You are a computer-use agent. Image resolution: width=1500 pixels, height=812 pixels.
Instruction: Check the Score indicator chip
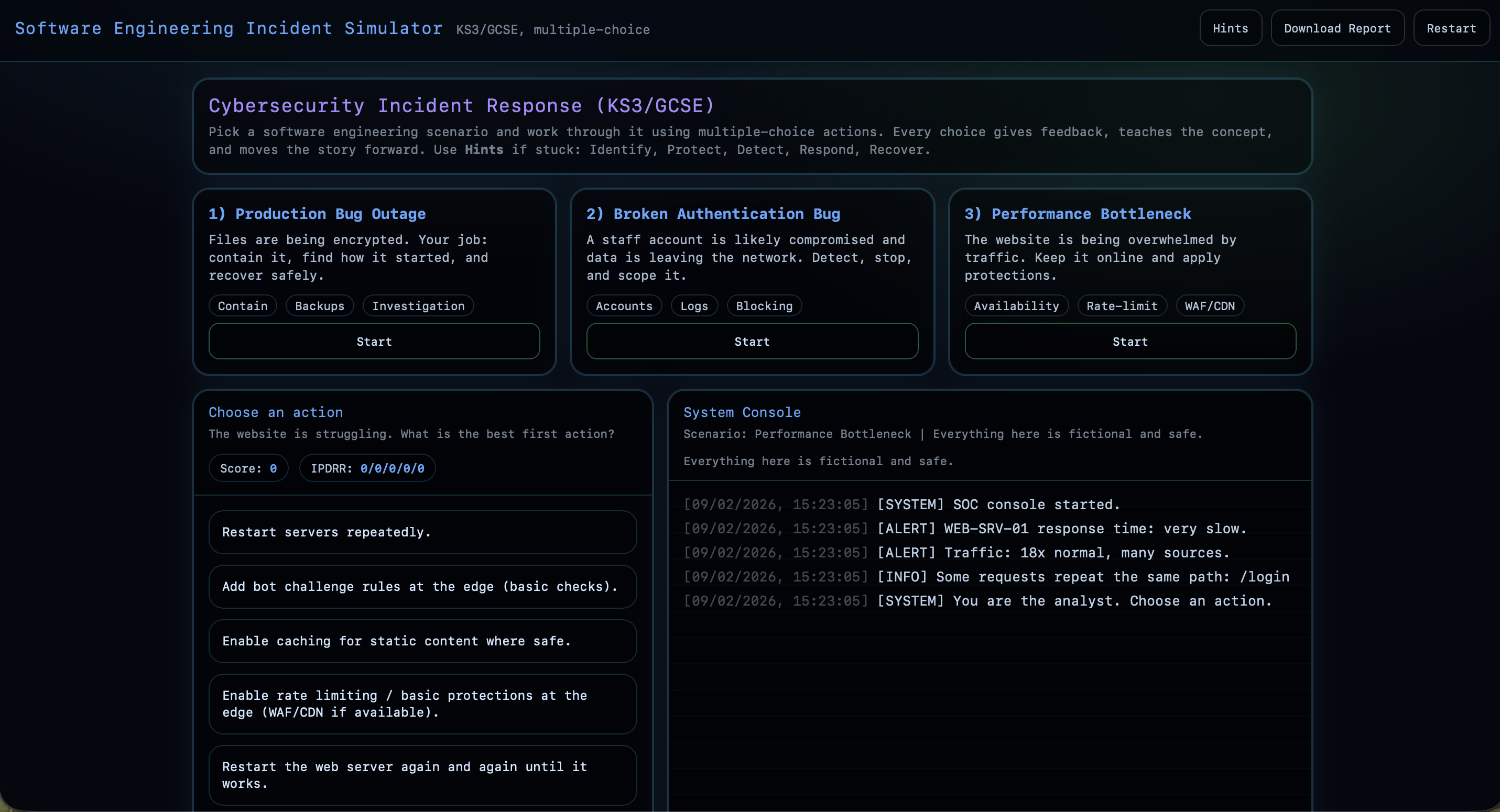[248, 467]
